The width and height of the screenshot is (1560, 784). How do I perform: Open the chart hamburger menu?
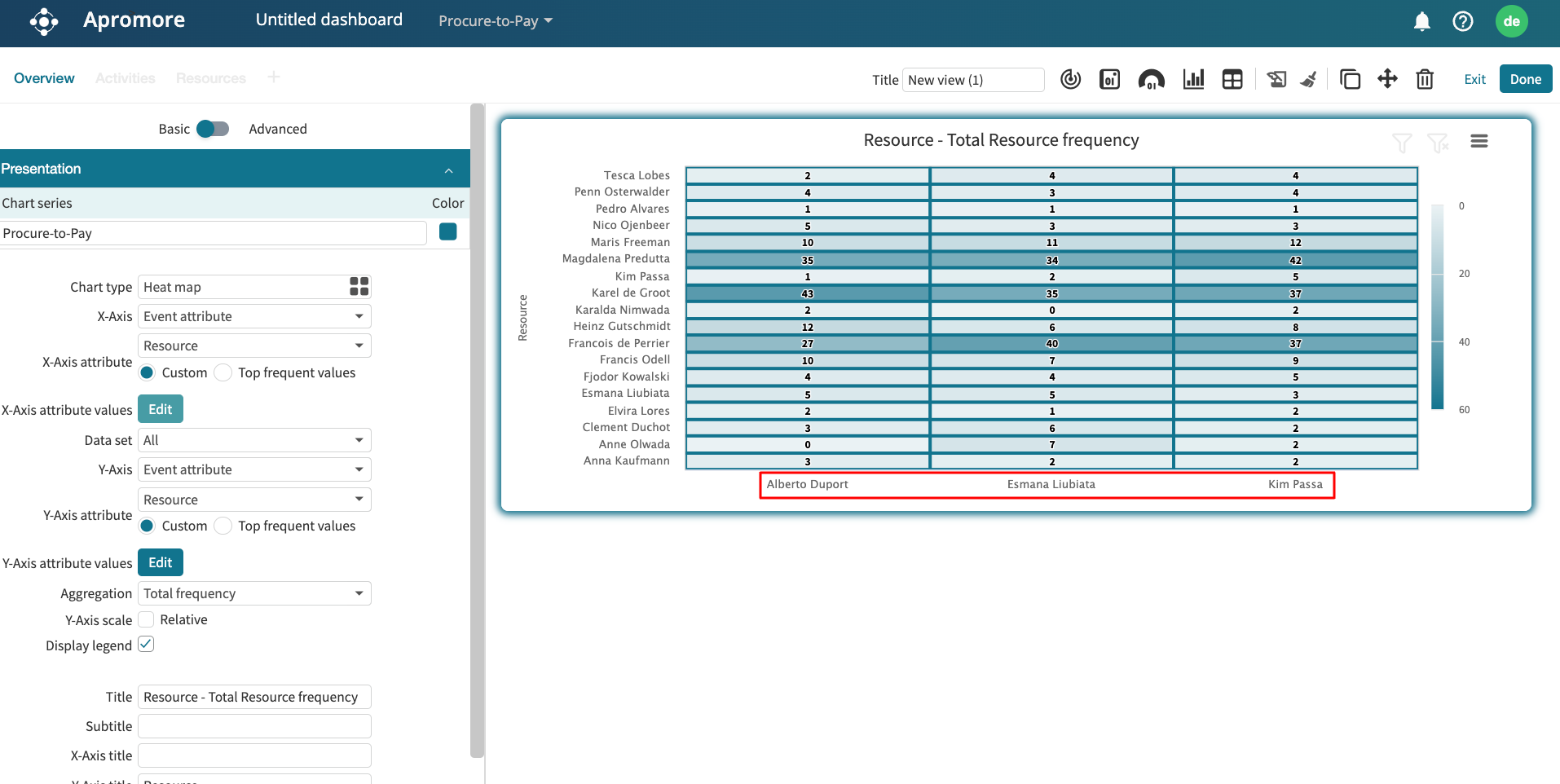1478,141
